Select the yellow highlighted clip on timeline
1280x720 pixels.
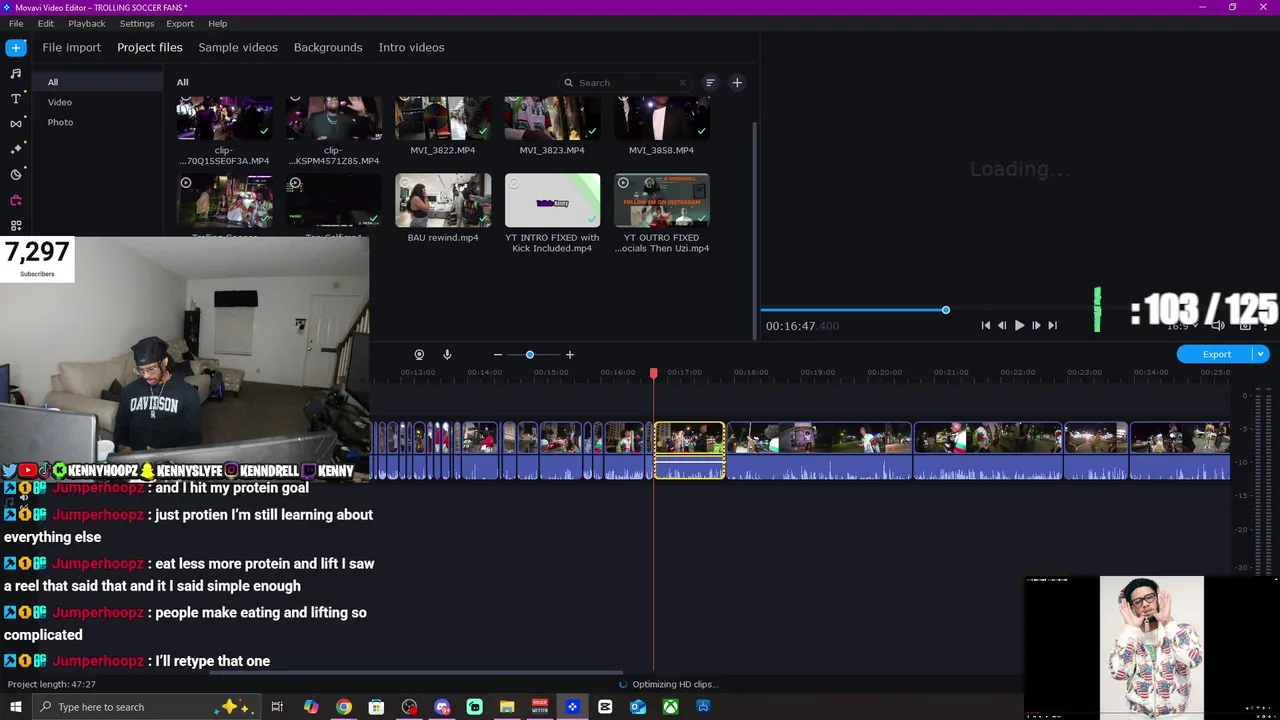coord(689,451)
